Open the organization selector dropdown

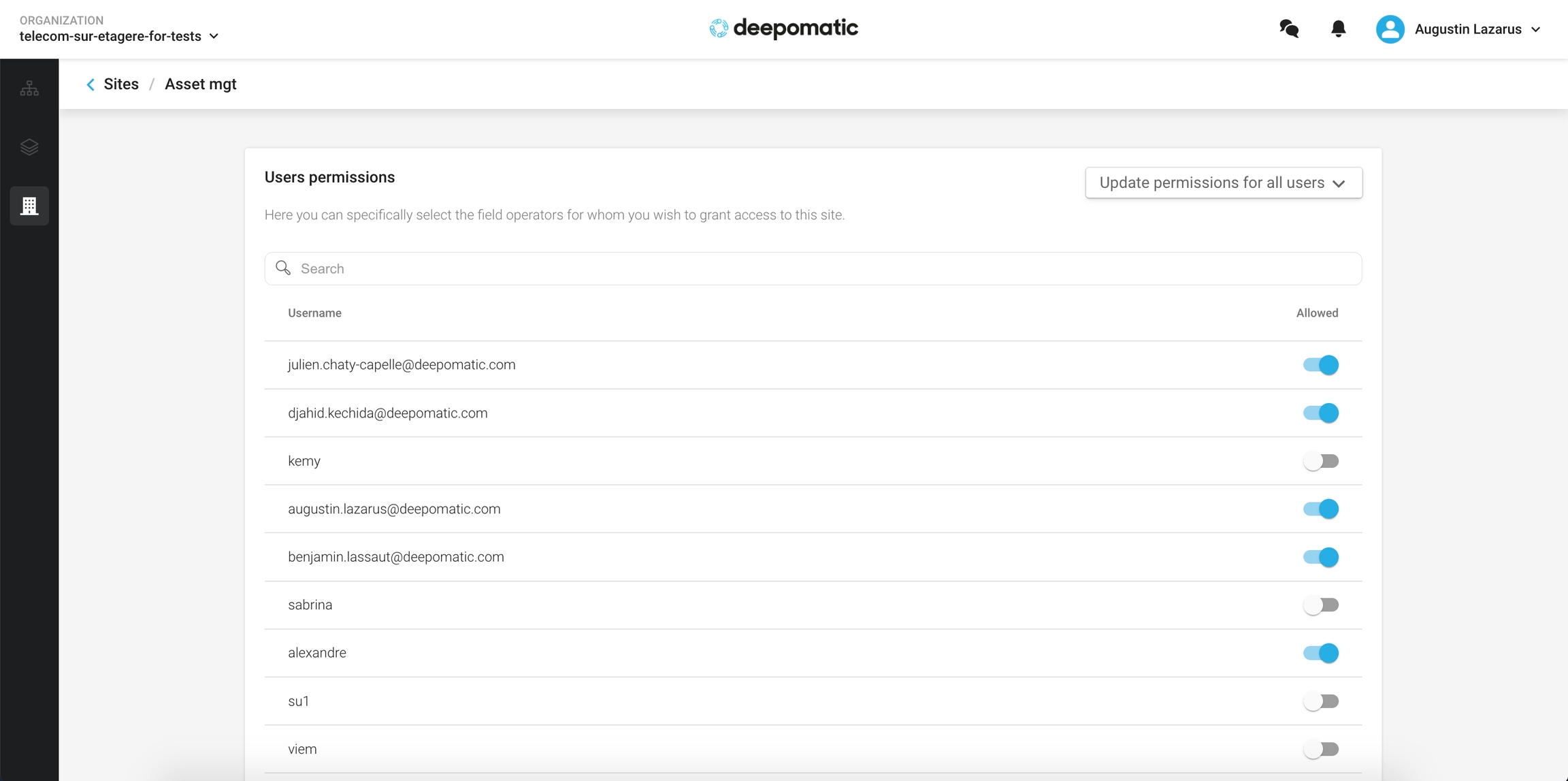[119, 36]
